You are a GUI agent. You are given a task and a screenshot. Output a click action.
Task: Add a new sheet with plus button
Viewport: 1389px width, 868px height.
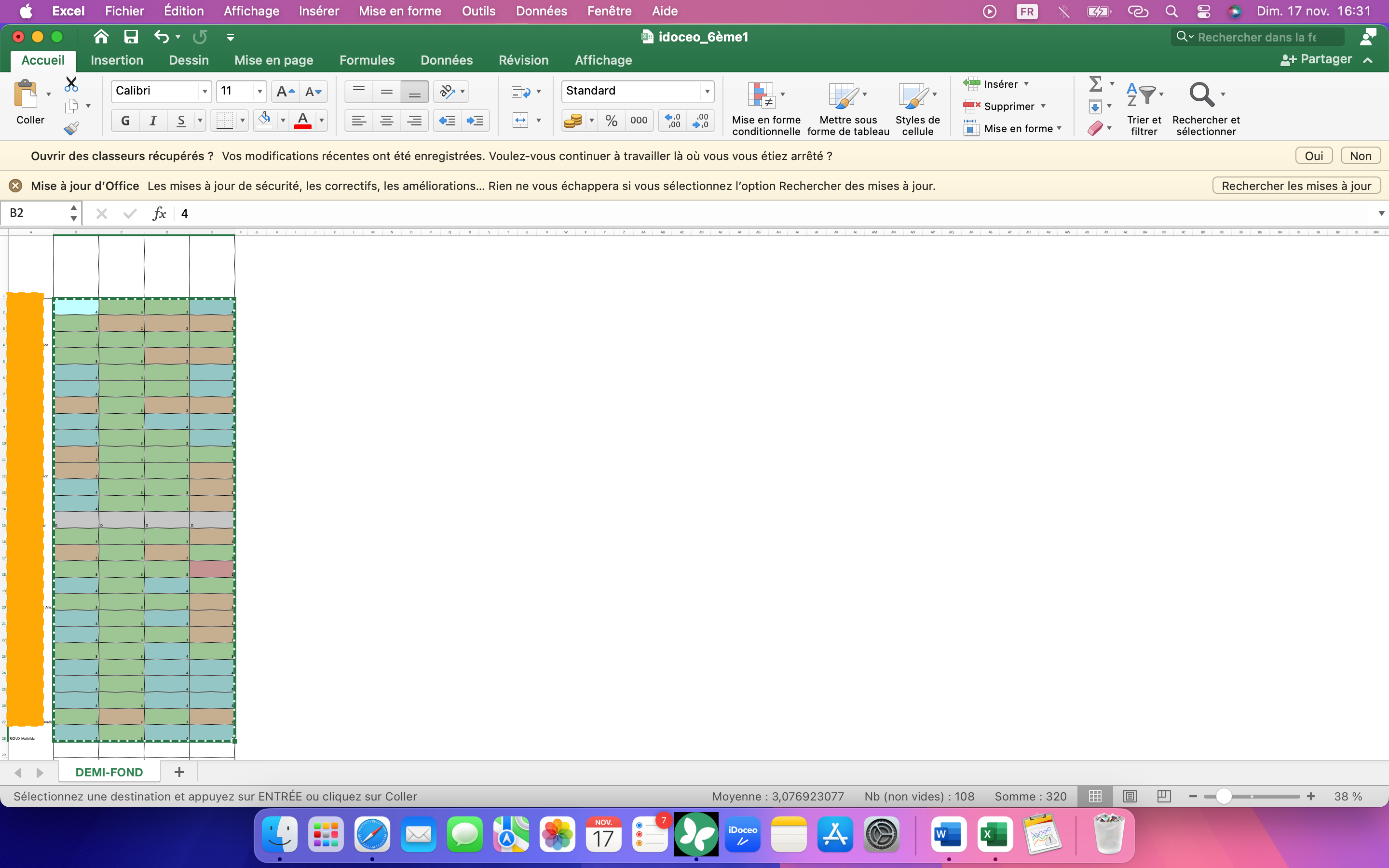coord(179,772)
